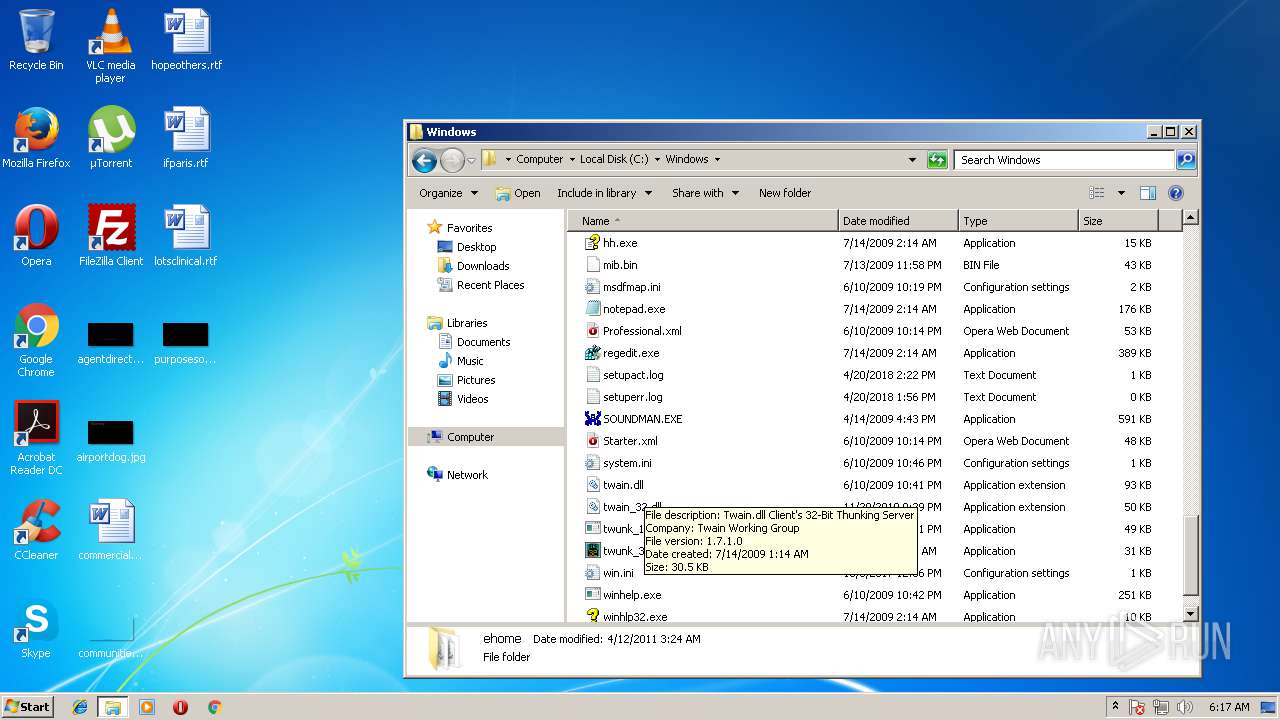The height and width of the screenshot is (720, 1280).
Task: Open the Organize menu dropdown
Action: (x=448, y=193)
